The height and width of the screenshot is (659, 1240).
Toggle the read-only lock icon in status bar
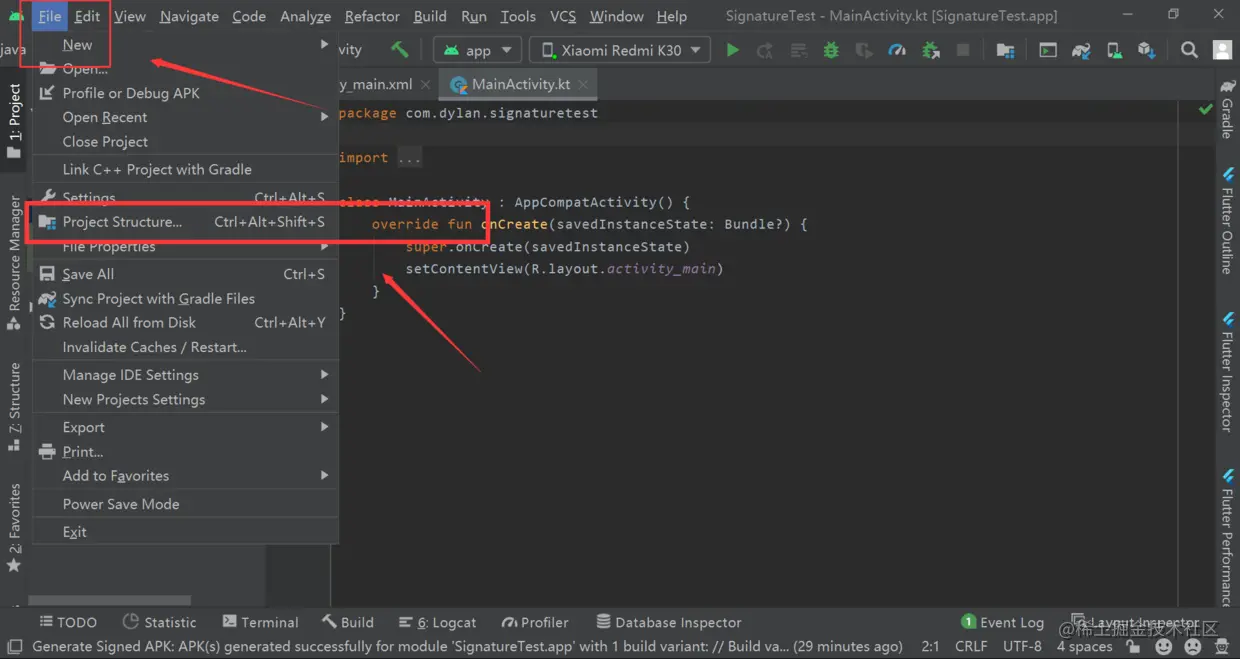(1133, 647)
